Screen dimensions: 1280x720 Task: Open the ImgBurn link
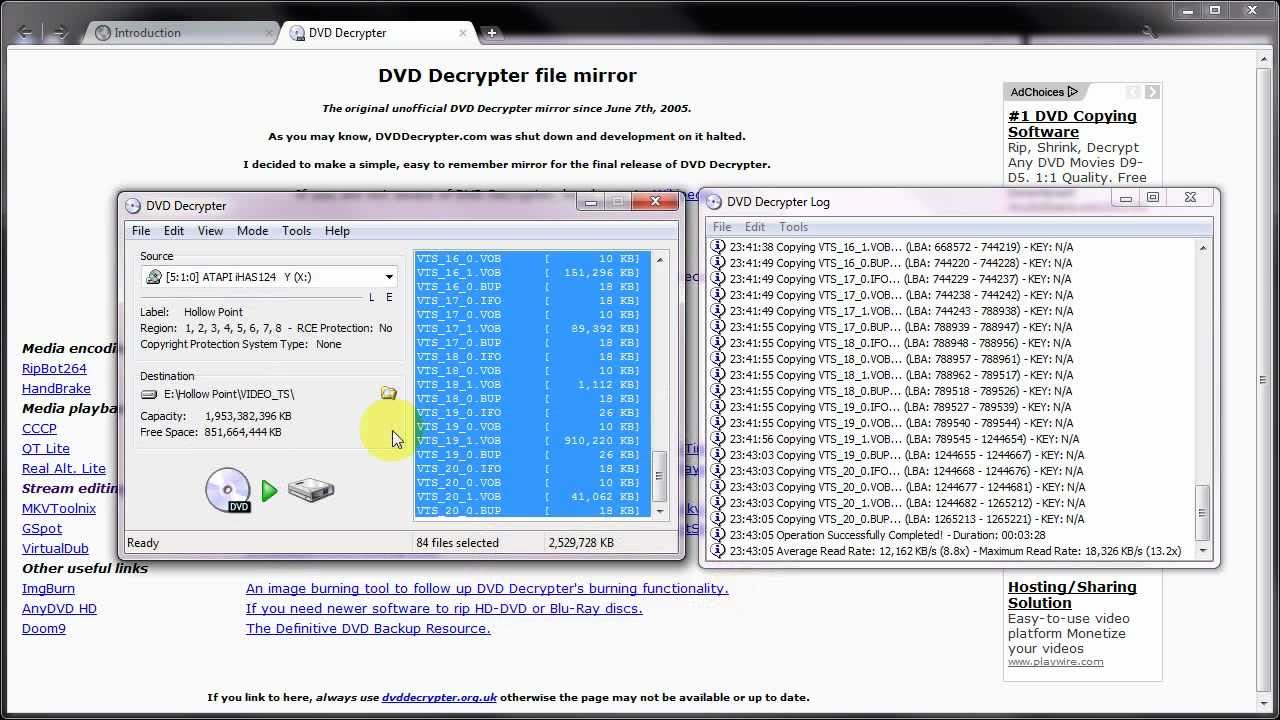coord(48,589)
